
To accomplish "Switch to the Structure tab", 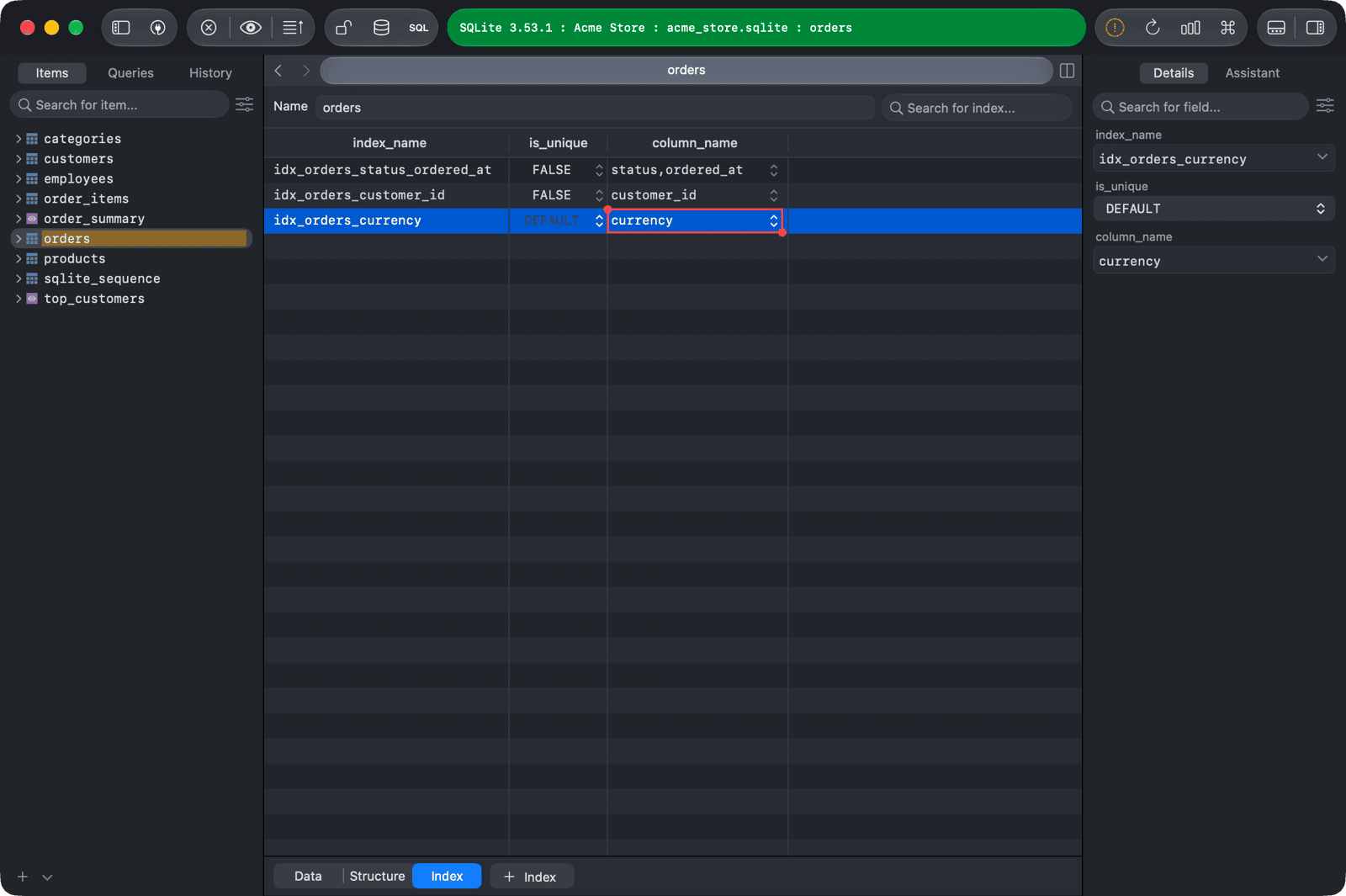I will click(377, 876).
